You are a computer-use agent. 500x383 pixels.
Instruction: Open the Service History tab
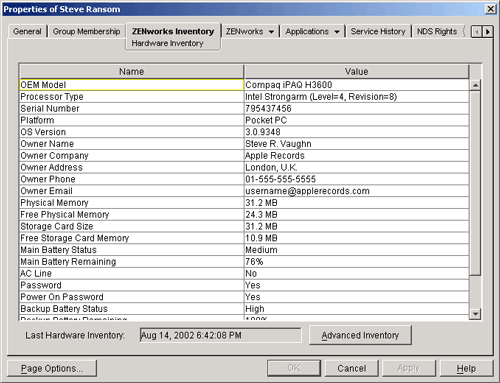(x=378, y=31)
